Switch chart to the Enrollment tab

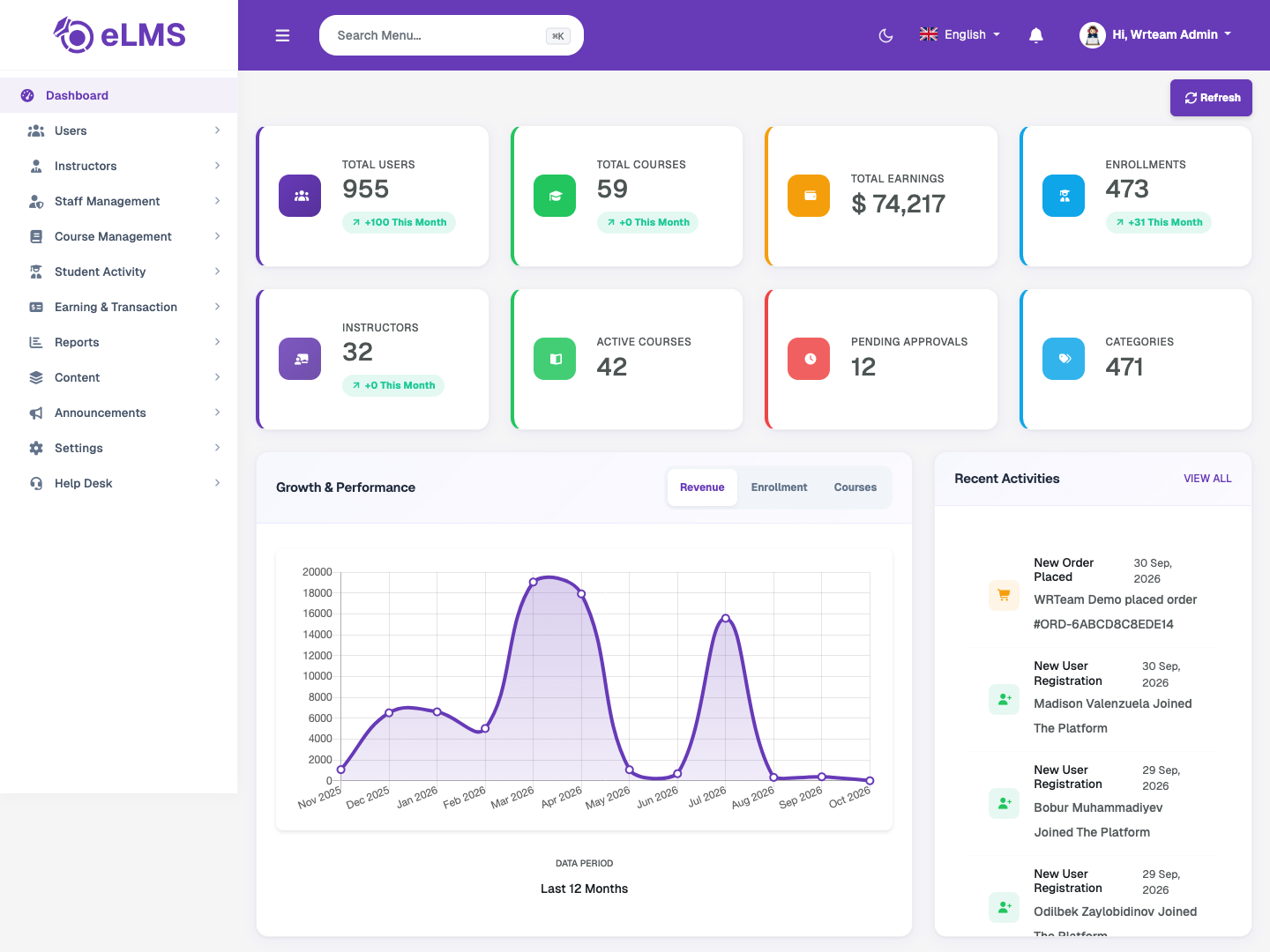coord(779,487)
